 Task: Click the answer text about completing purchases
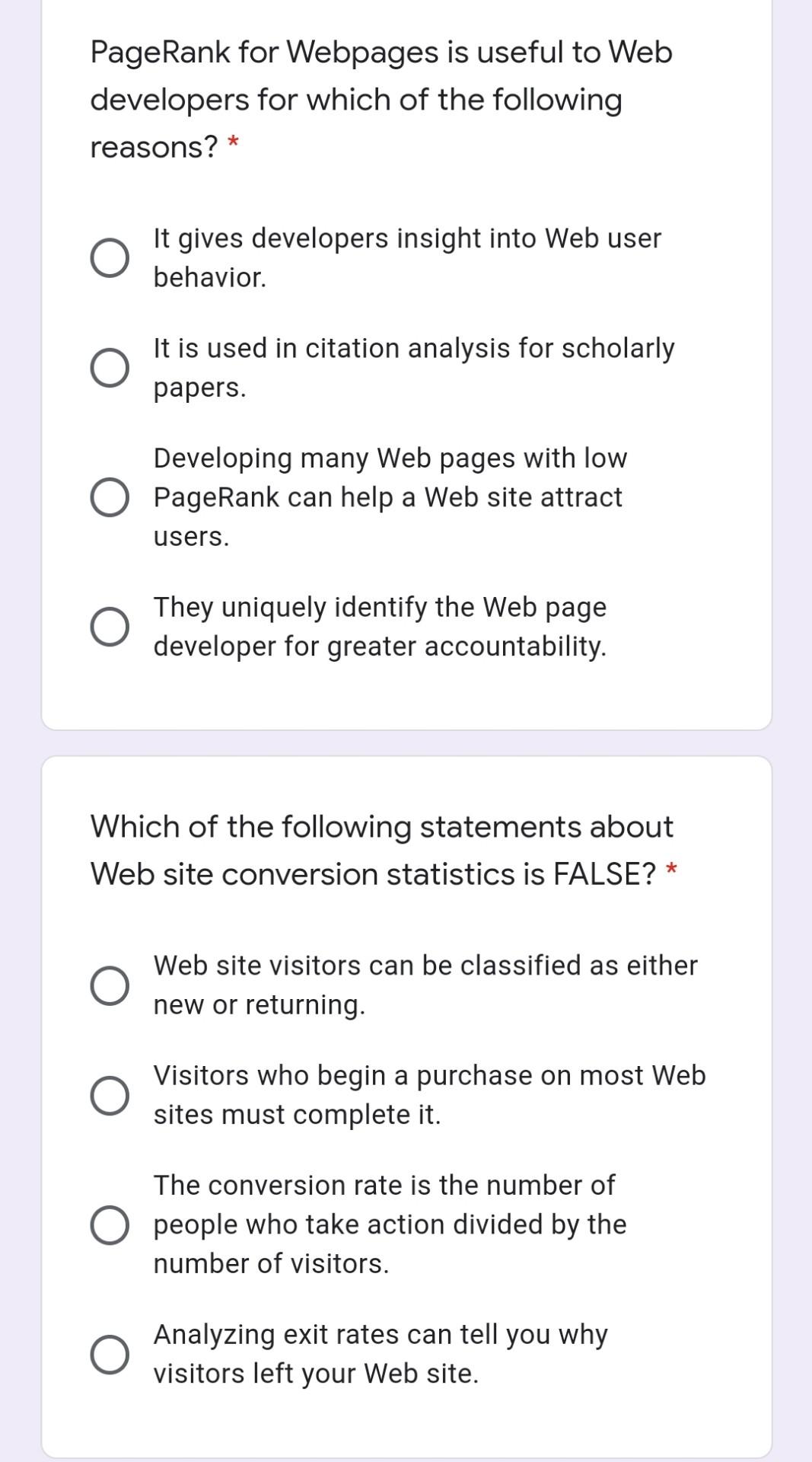429,1094
